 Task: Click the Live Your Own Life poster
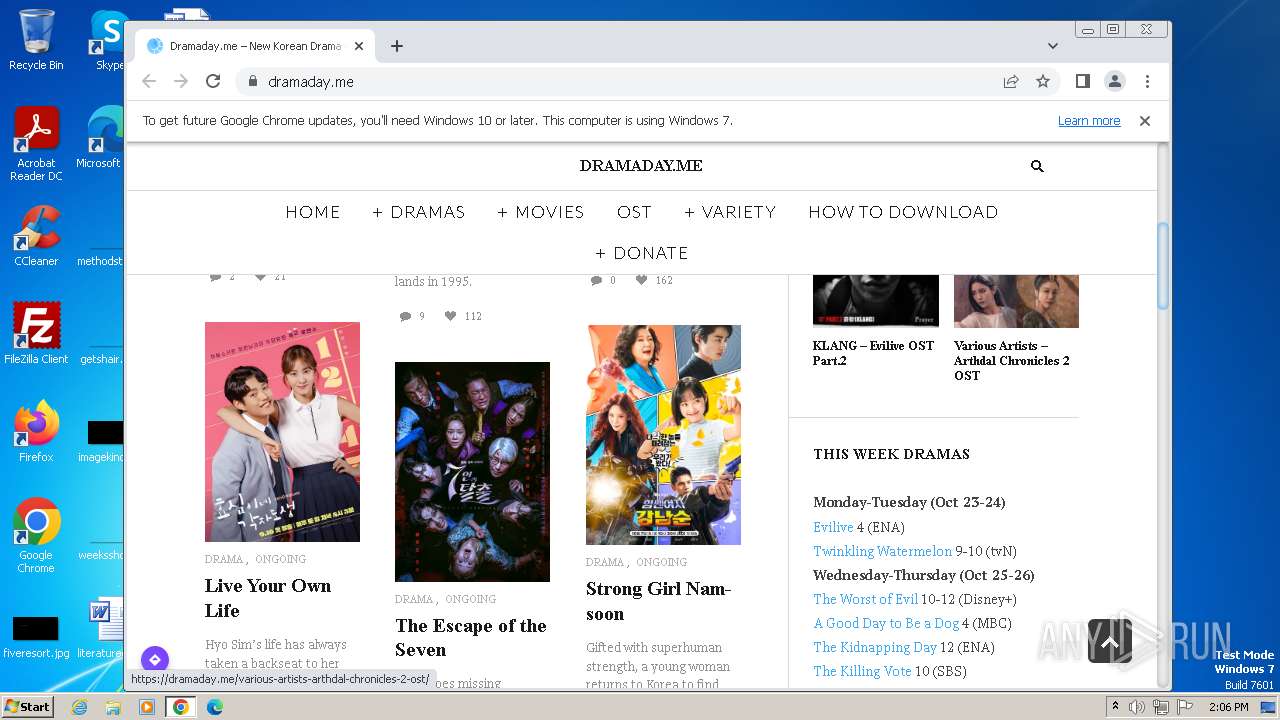tap(282, 432)
